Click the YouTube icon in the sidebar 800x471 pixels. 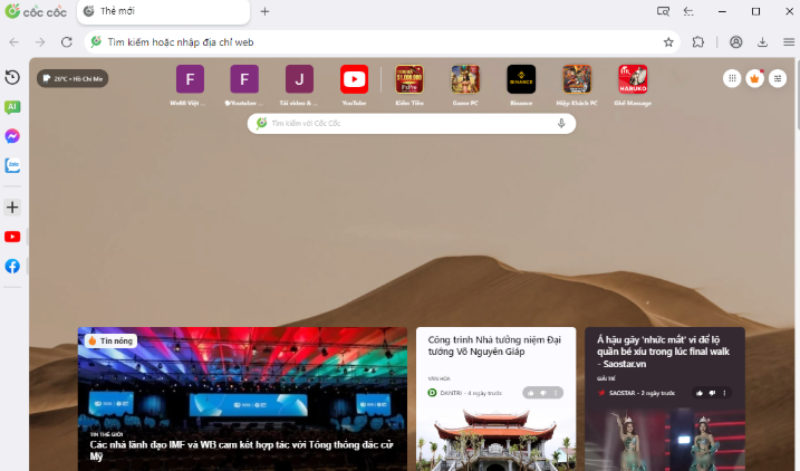[x=12, y=237]
